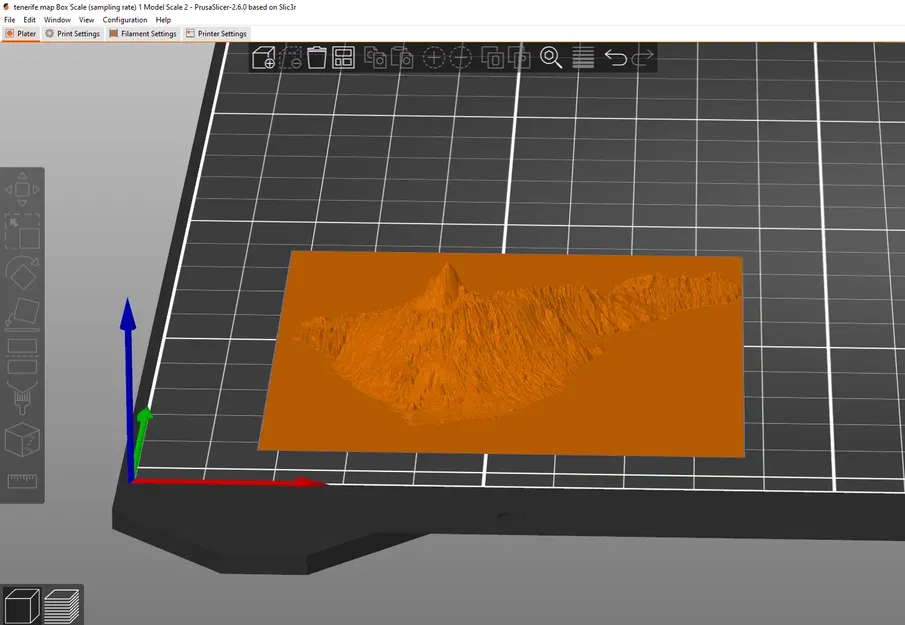
Task: Activate the Cut tool
Action: 22,355
